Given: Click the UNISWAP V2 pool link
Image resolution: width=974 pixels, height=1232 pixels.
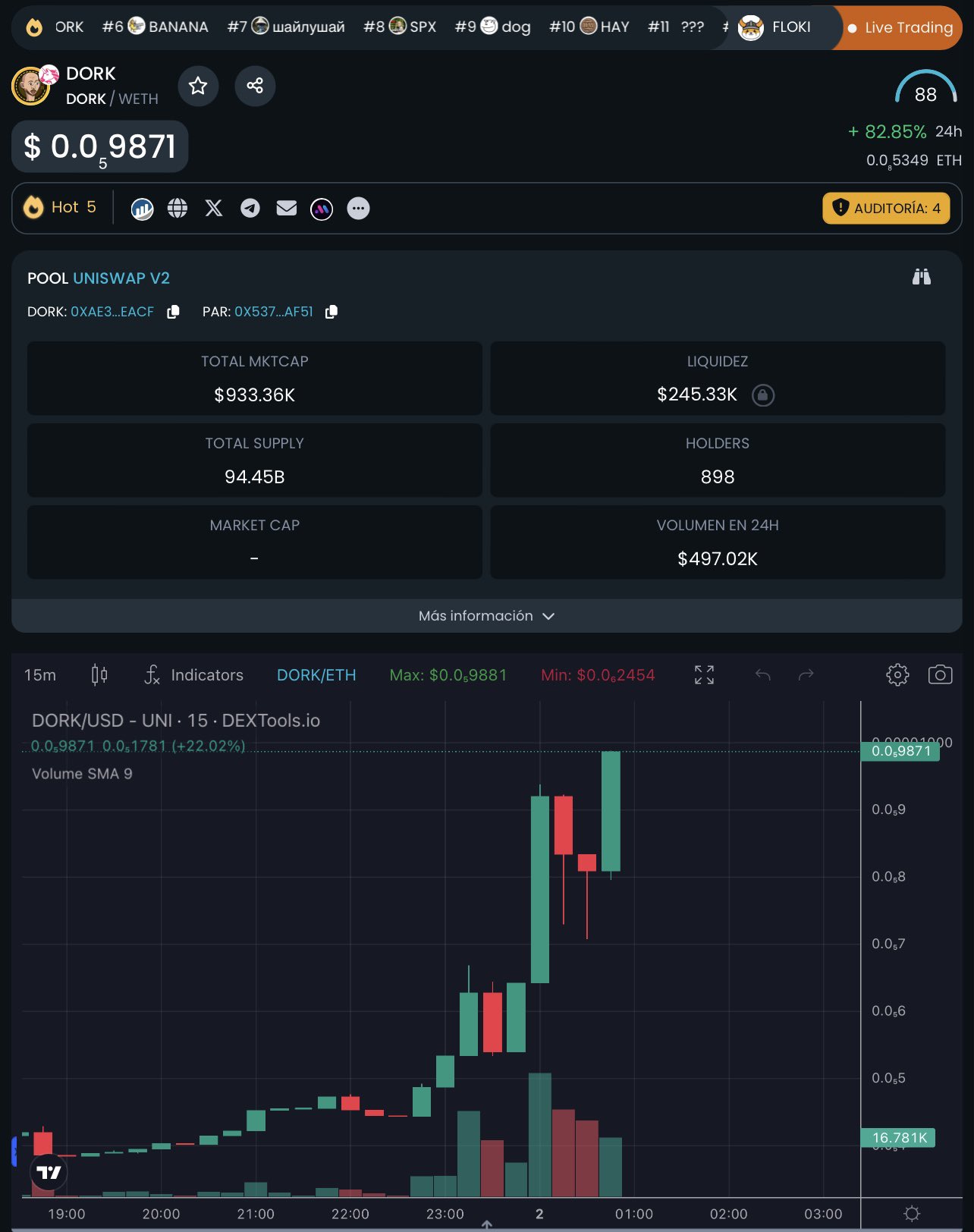Looking at the screenshot, I should click(x=121, y=278).
